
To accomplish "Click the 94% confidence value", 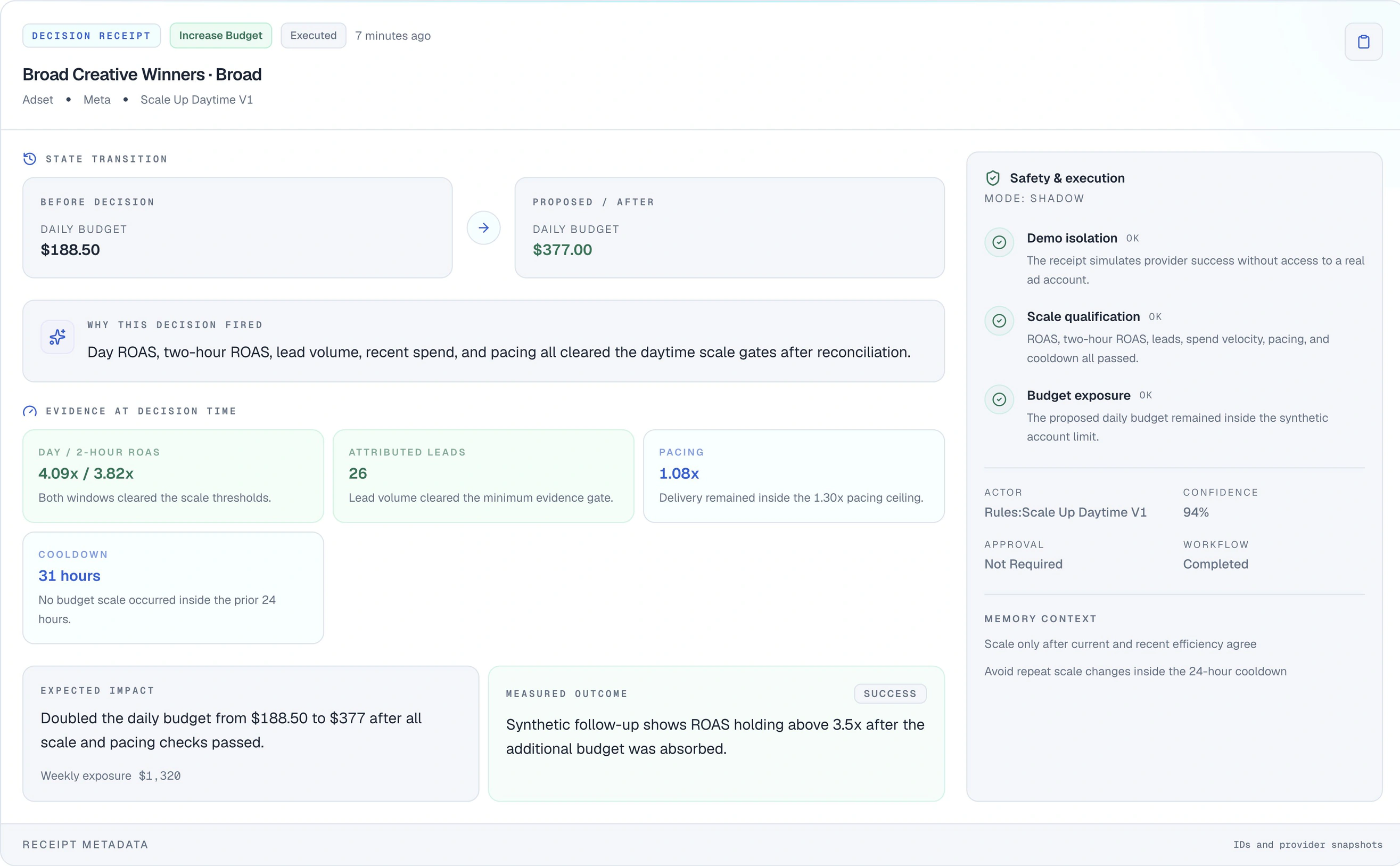I will pos(1196,512).
